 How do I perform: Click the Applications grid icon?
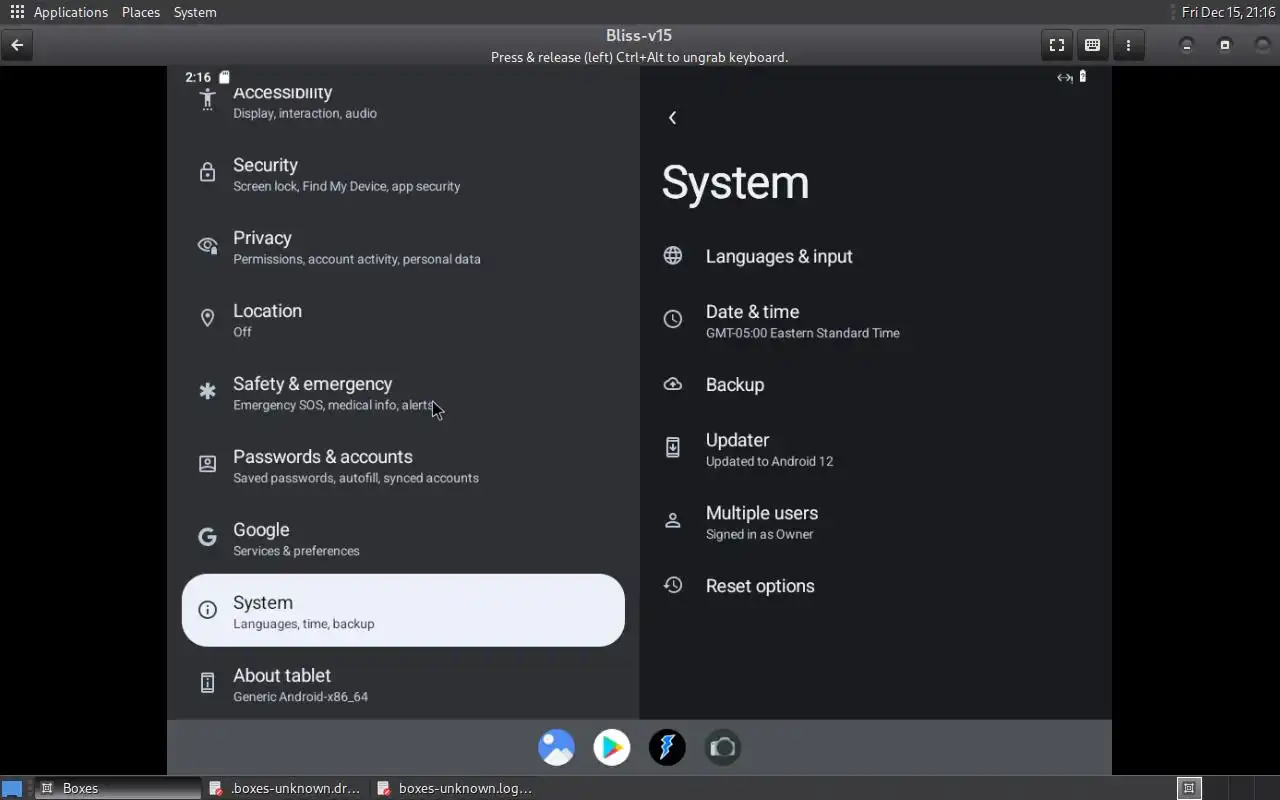pos(17,12)
